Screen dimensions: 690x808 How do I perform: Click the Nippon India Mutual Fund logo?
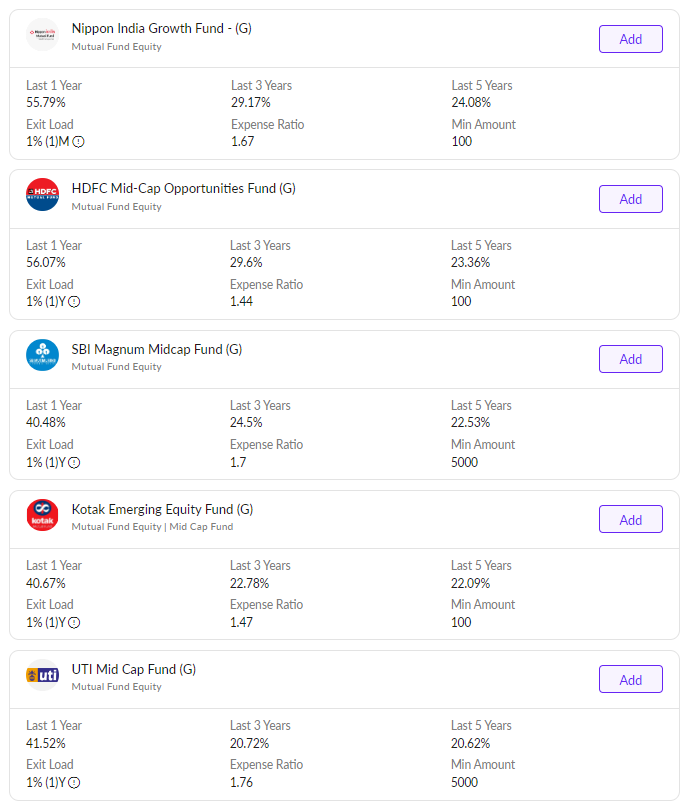tap(43, 35)
